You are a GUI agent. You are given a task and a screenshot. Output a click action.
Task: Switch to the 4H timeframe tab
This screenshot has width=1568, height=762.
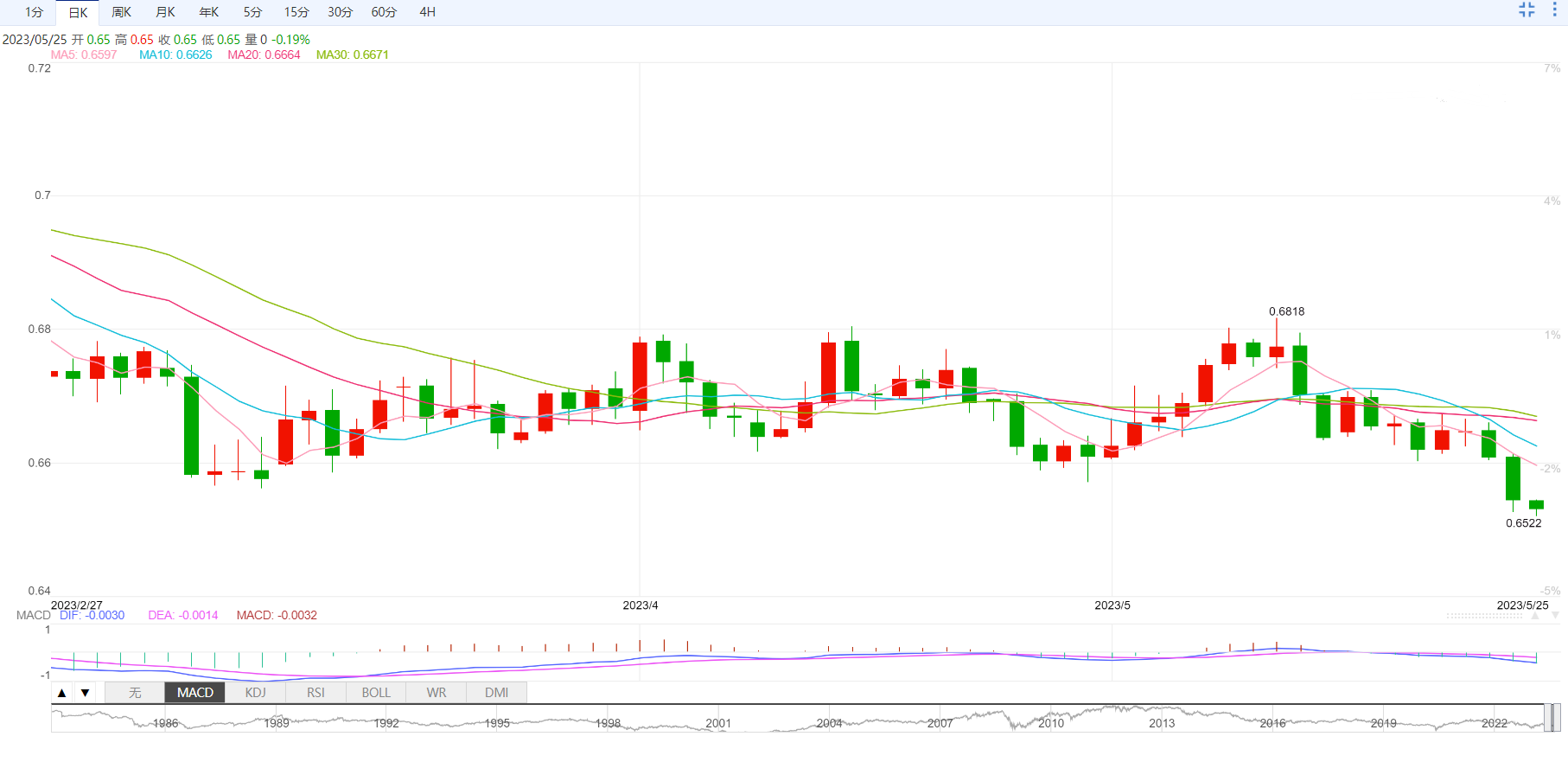427,12
